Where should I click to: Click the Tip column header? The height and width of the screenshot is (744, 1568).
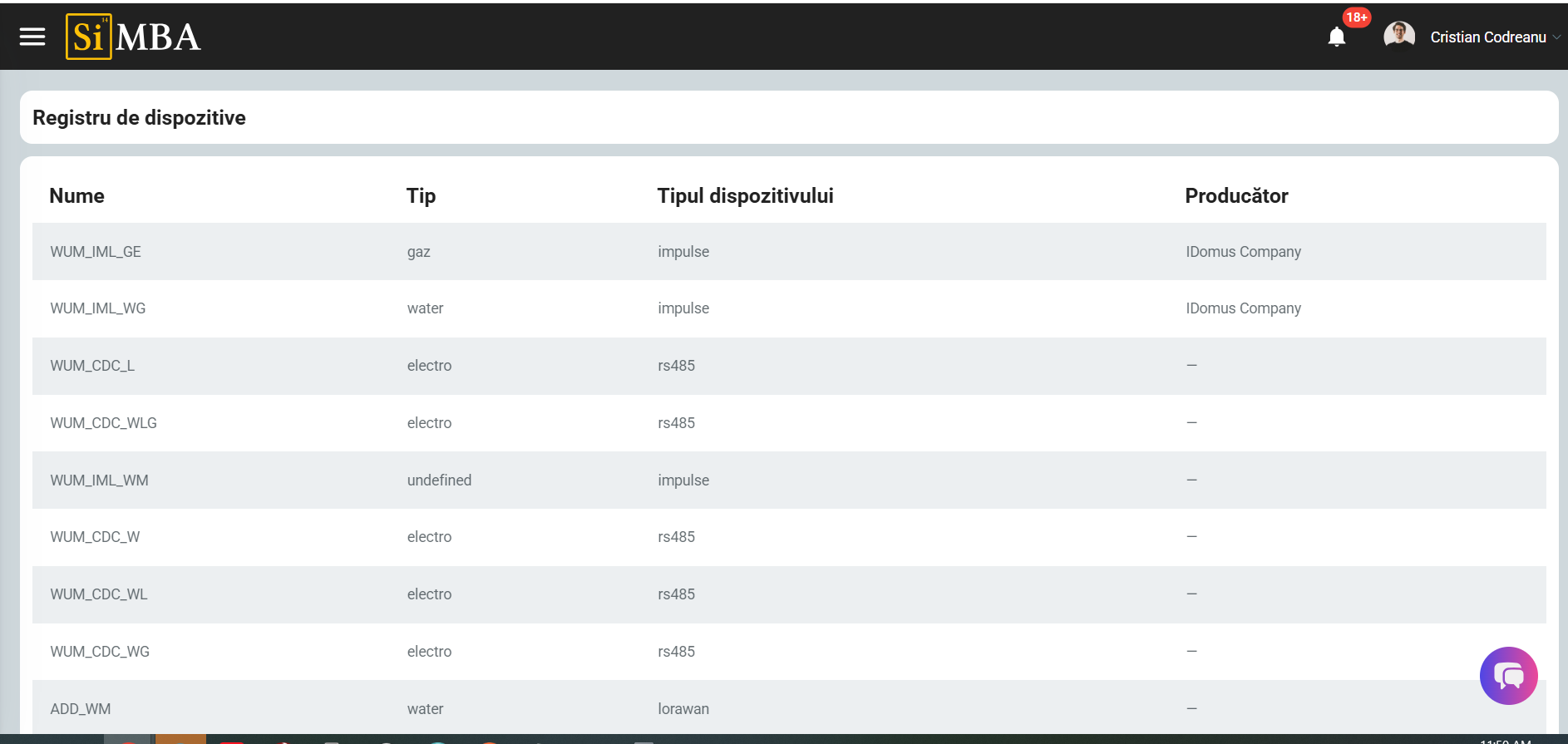pyautogui.click(x=421, y=196)
